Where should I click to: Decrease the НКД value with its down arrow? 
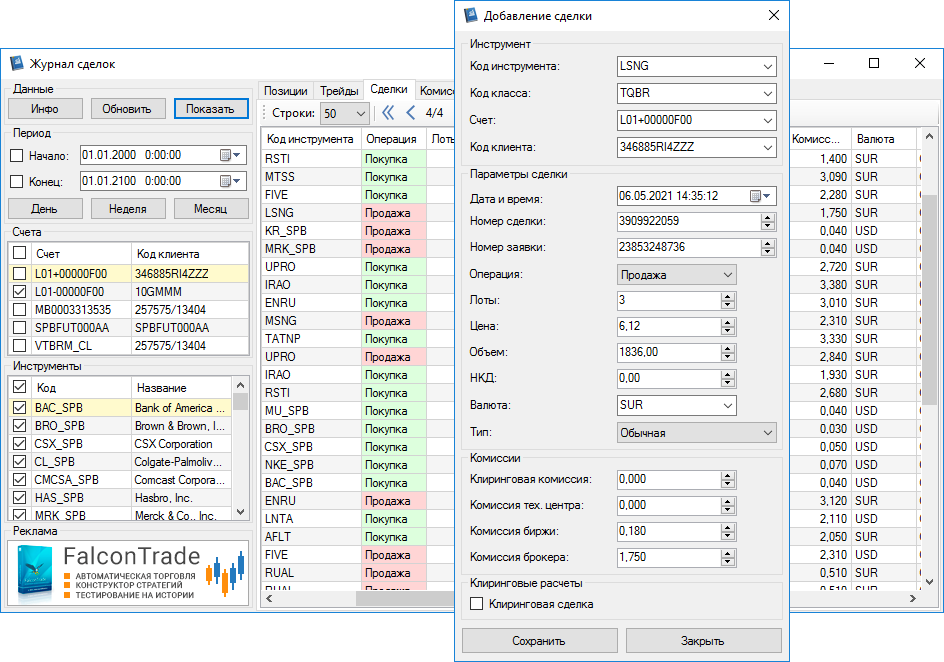tap(728, 383)
